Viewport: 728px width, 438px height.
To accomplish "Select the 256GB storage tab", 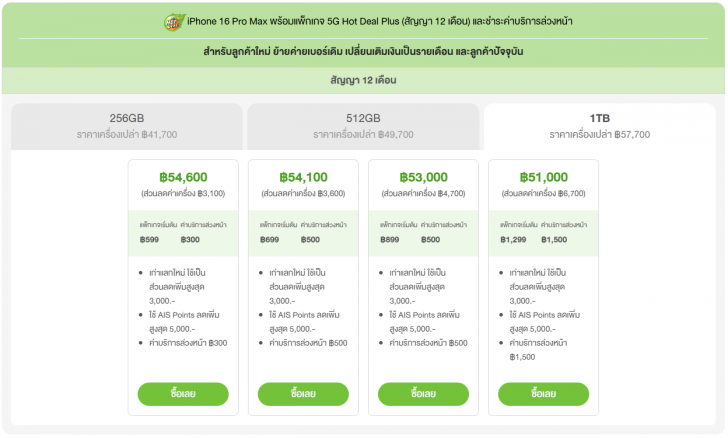I will click(127, 125).
